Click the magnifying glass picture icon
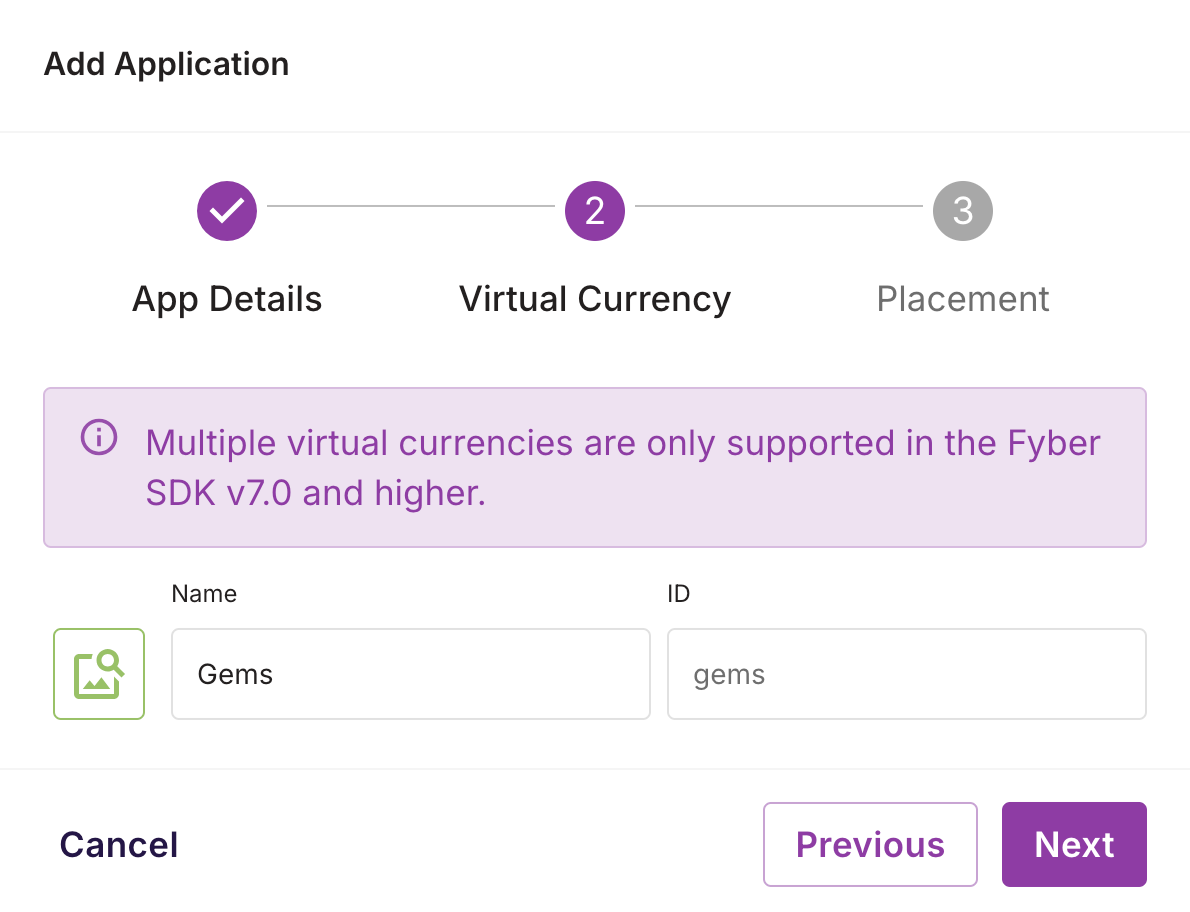The width and height of the screenshot is (1190, 912). [99, 674]
